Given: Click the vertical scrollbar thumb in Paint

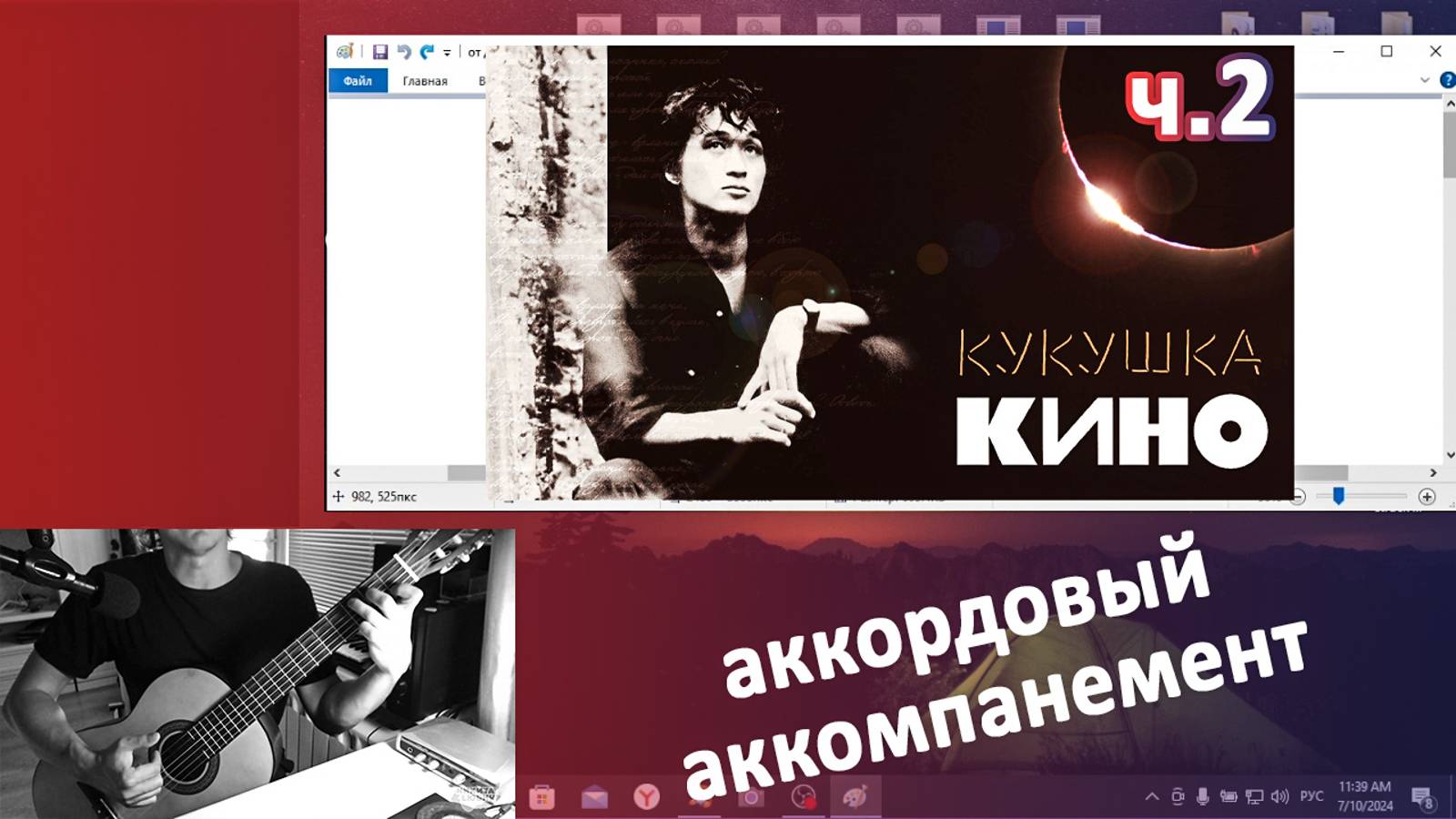Looking at the screenshot, I should coord(1449,146).
